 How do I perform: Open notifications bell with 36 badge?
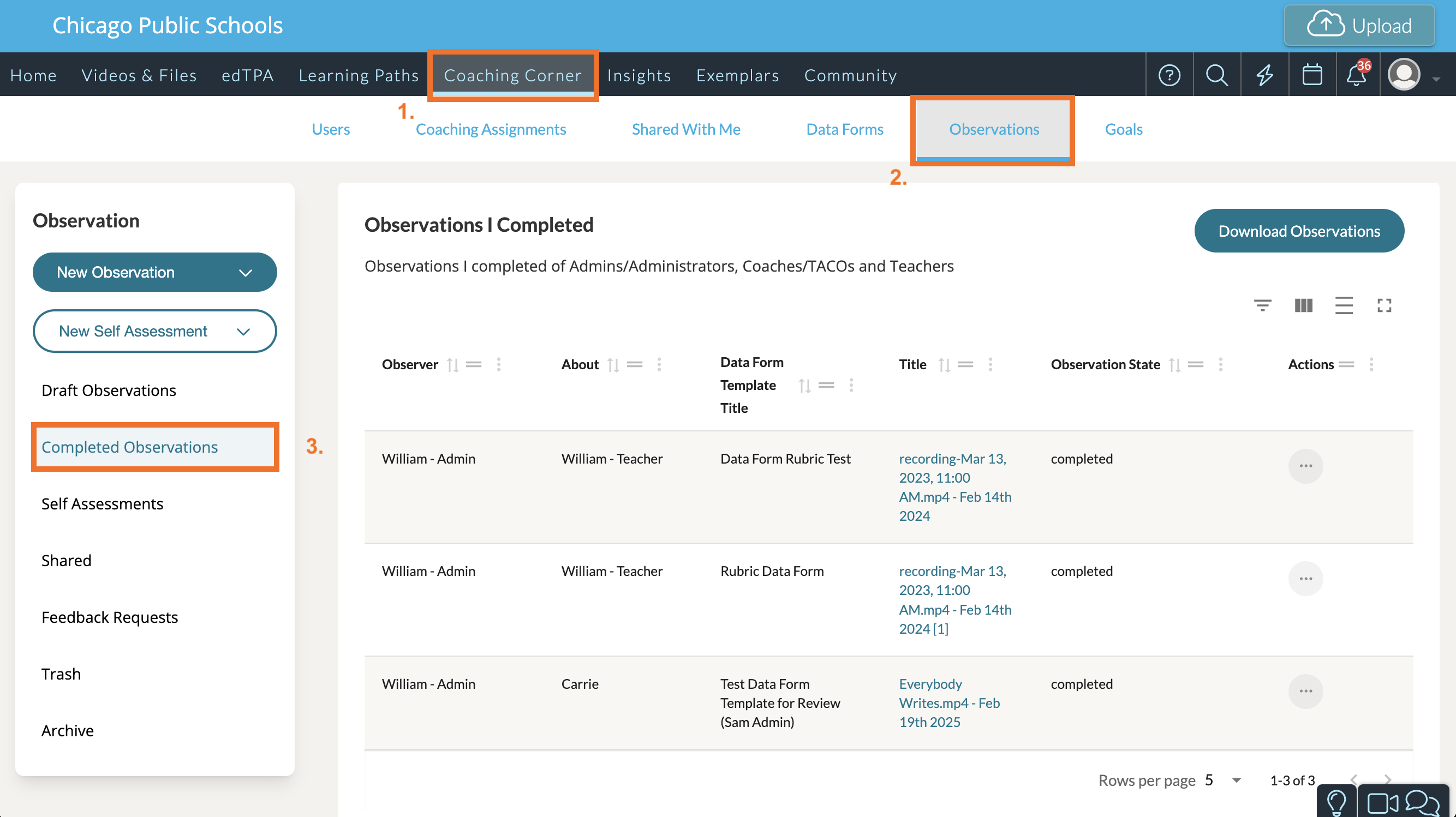coord(1357,75)
